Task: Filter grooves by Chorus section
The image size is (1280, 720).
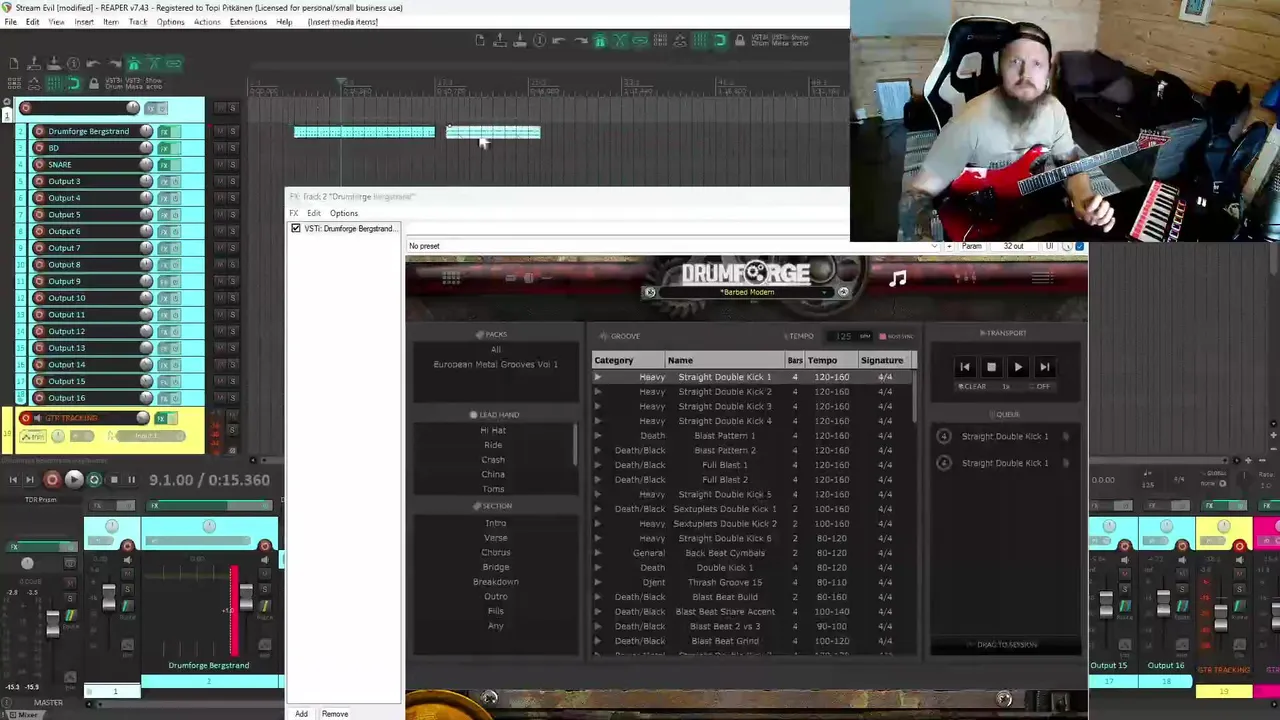Action: [x=496, y=552]
